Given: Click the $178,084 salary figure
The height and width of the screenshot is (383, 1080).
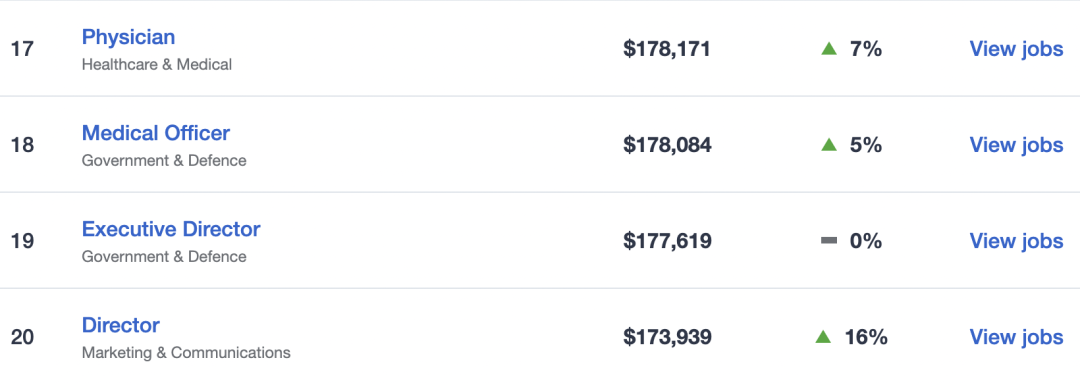Looking at the screenshot, I should coord(667,145).
